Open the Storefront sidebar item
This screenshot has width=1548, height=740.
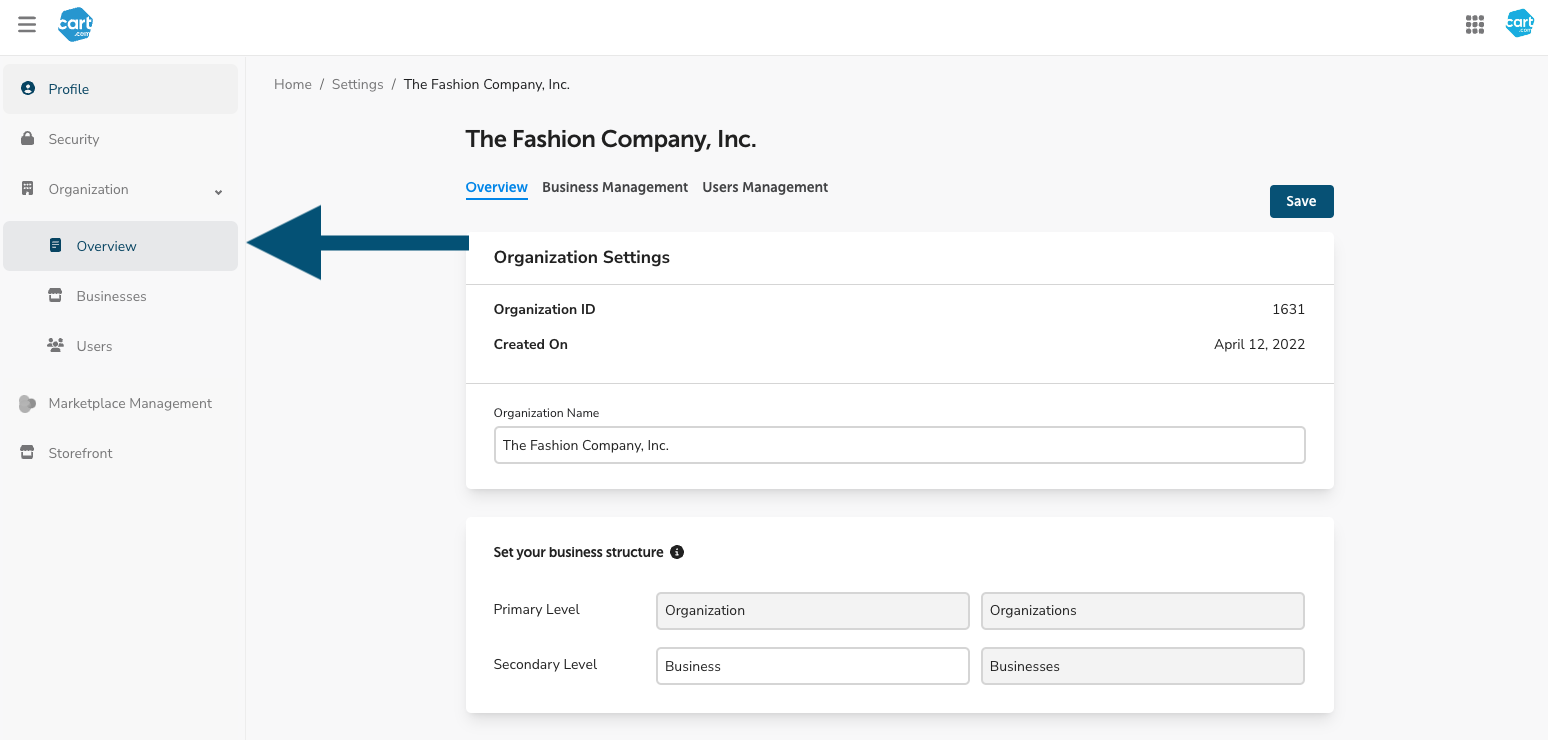click(80, 453)
